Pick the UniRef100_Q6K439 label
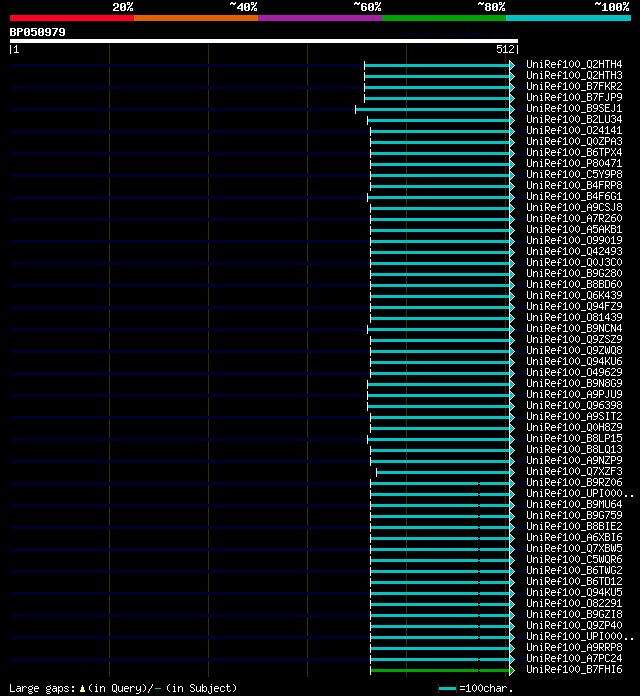640x696 pixels. (574, 295)
